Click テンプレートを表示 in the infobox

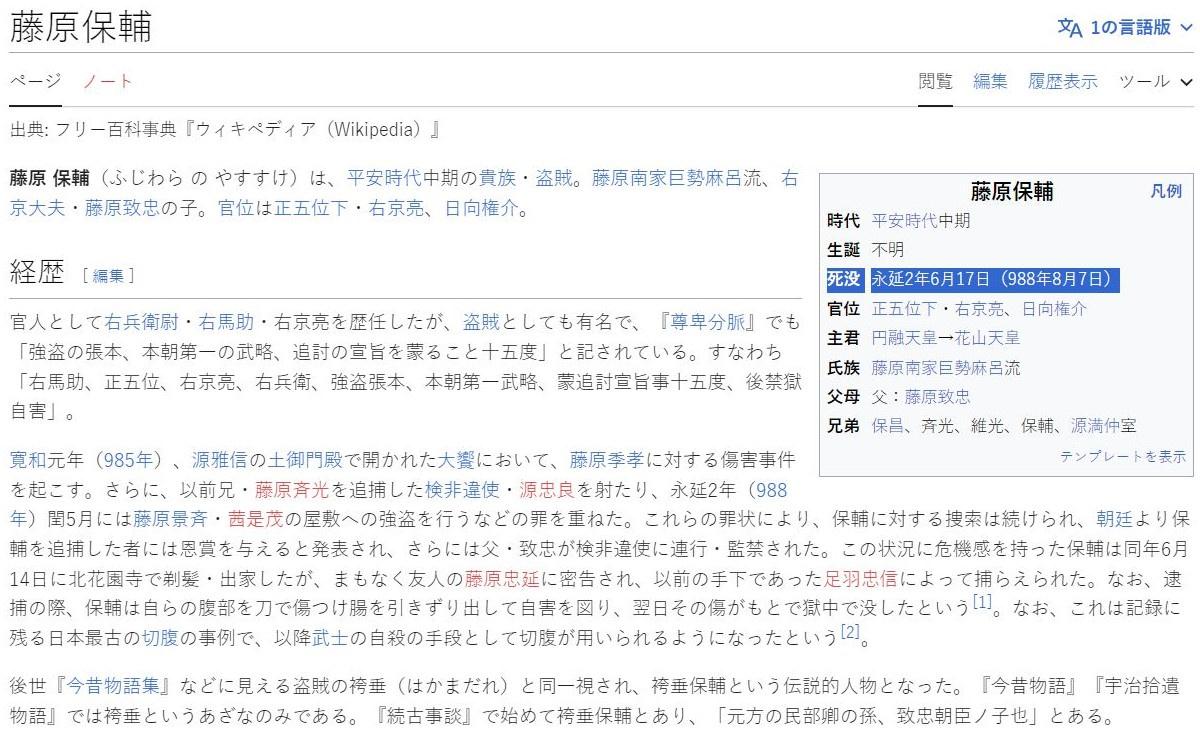[x=1122, y=456]
